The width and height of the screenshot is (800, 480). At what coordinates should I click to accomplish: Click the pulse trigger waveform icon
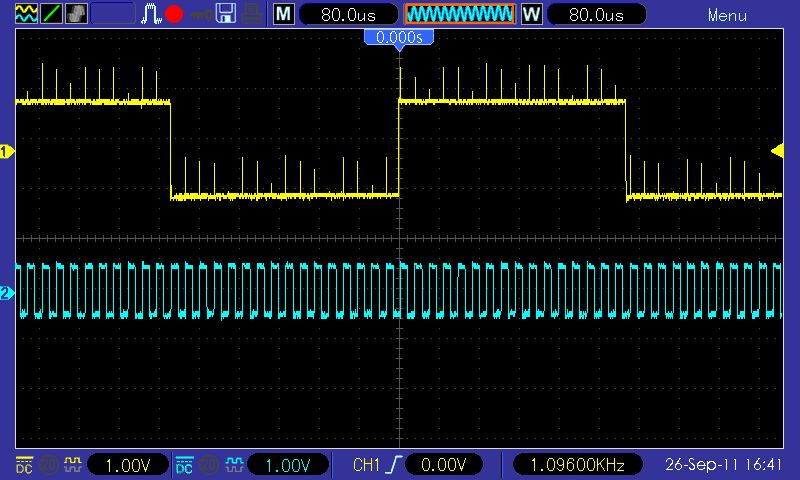coord(151,14)
